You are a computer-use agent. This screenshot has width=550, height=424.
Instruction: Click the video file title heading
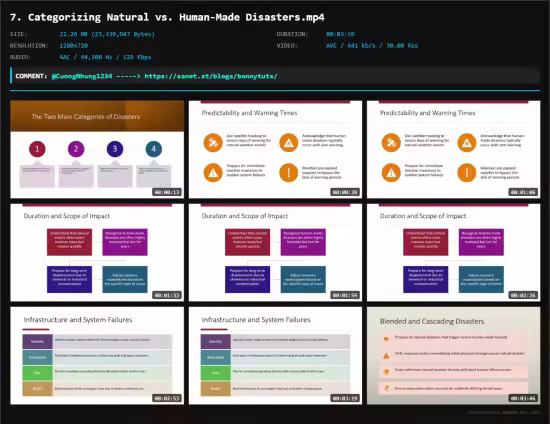tap(167, 17)
